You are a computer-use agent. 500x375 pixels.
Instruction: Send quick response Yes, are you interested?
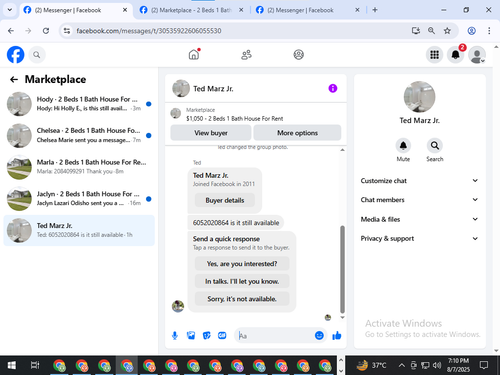point(242,264)
